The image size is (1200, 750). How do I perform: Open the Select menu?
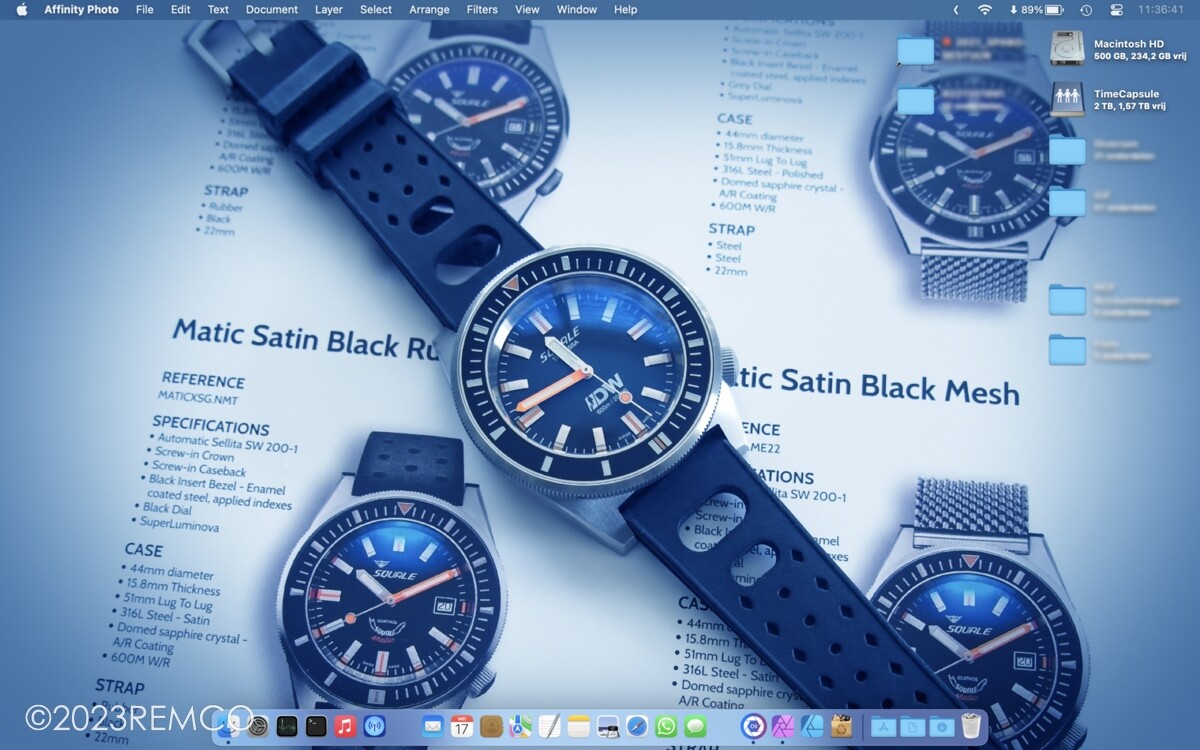[376, 9]
